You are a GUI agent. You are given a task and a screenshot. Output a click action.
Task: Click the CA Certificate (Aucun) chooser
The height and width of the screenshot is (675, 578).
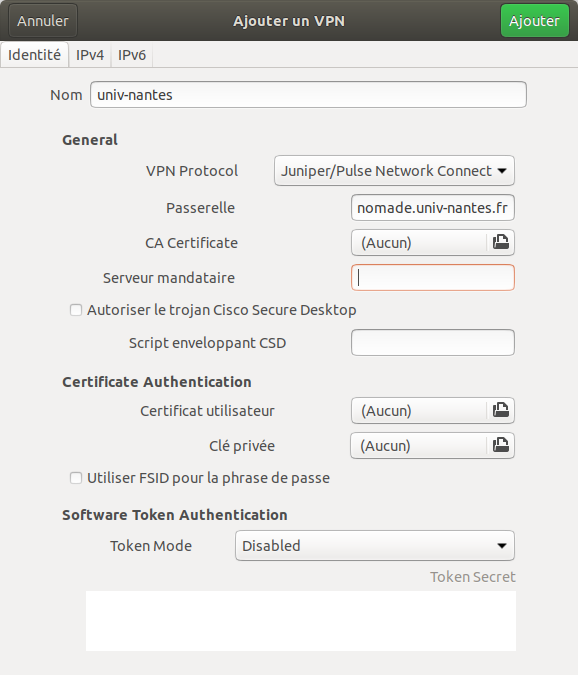pos(433,242)
